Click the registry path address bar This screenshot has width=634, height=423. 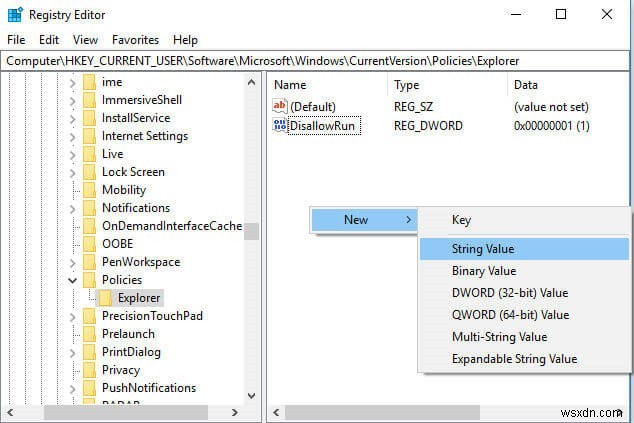tap(317, 61)
